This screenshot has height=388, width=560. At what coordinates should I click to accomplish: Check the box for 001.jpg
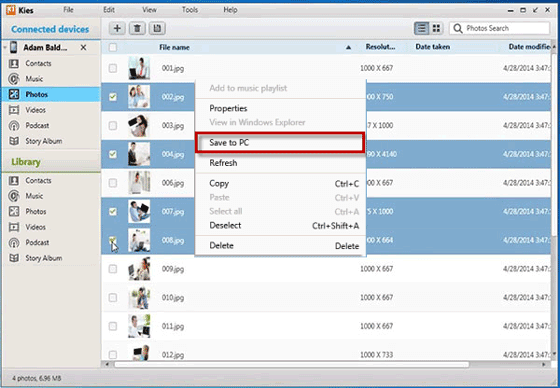tap(113, 68)
